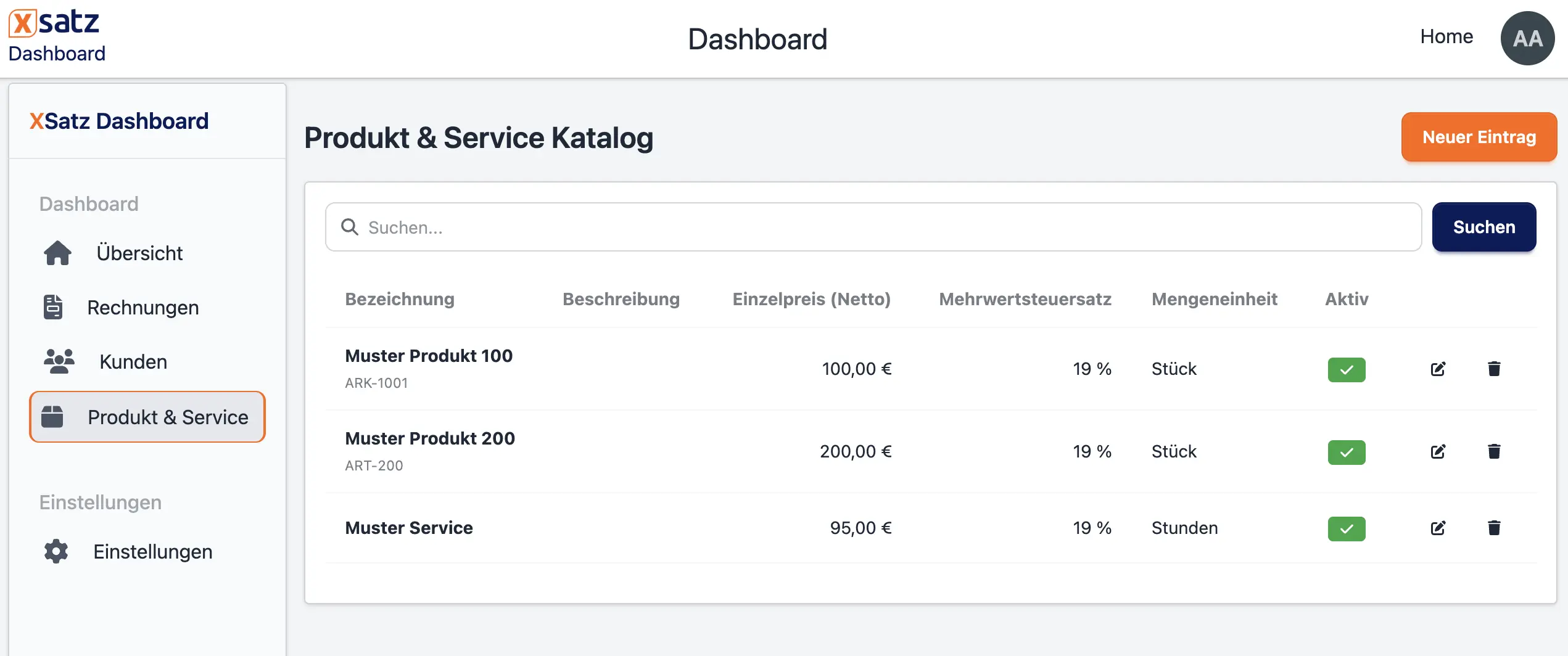Edit Muster Produkt 200 via the pencil icon
This screenshot has width=1568, height=656.
coord(1438,451)
